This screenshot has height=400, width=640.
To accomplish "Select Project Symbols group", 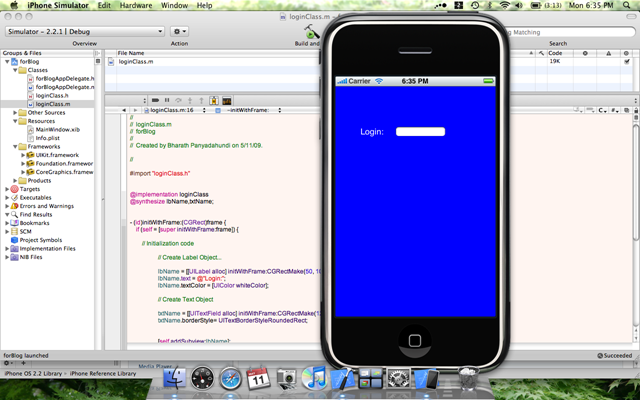I will click(x=41, y=240).
